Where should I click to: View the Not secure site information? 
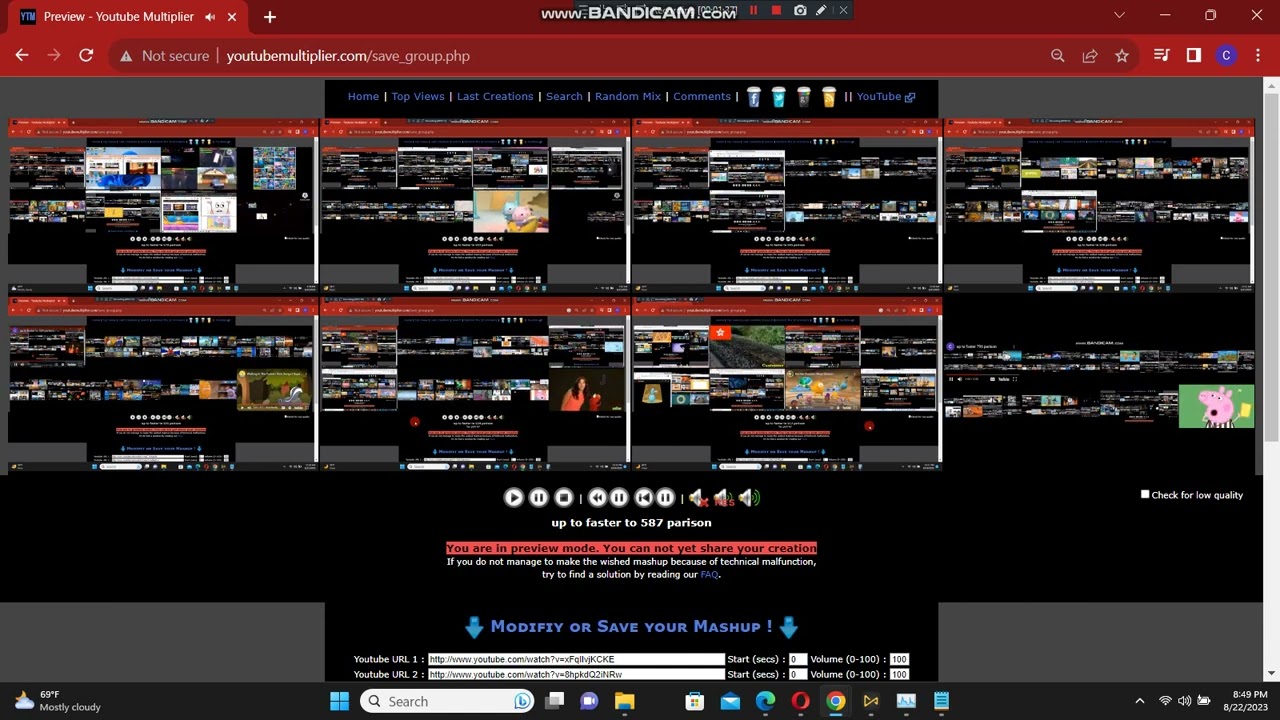click(164, 56)
